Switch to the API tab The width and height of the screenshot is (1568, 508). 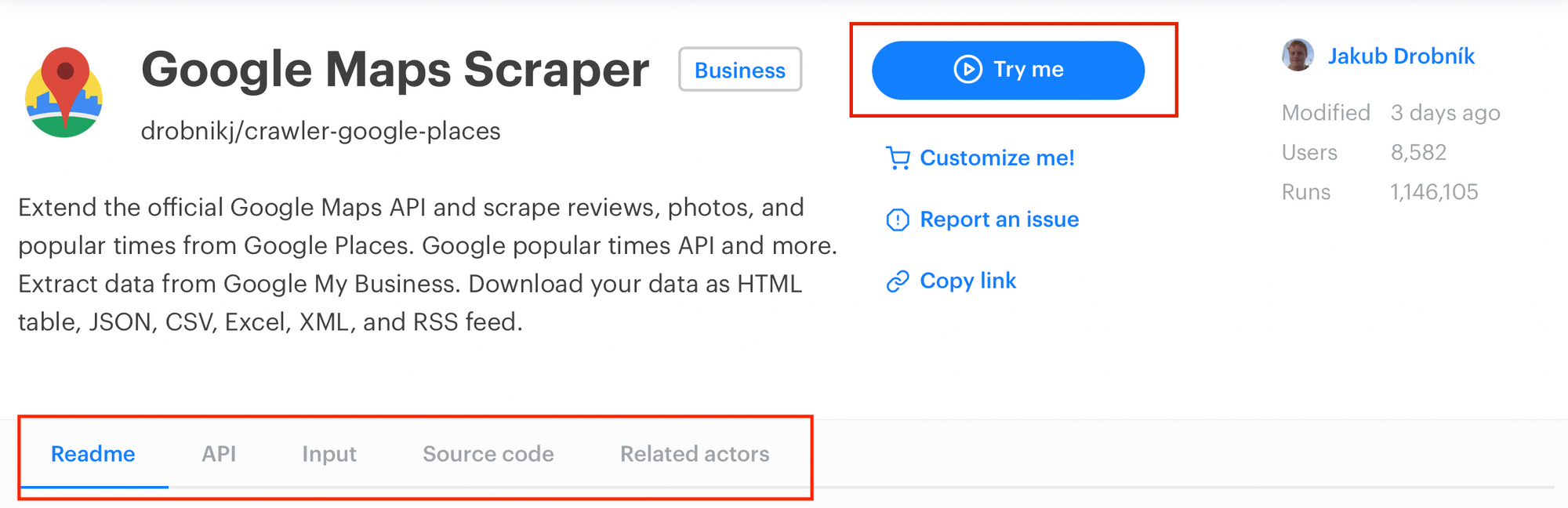tap(219, 454)
